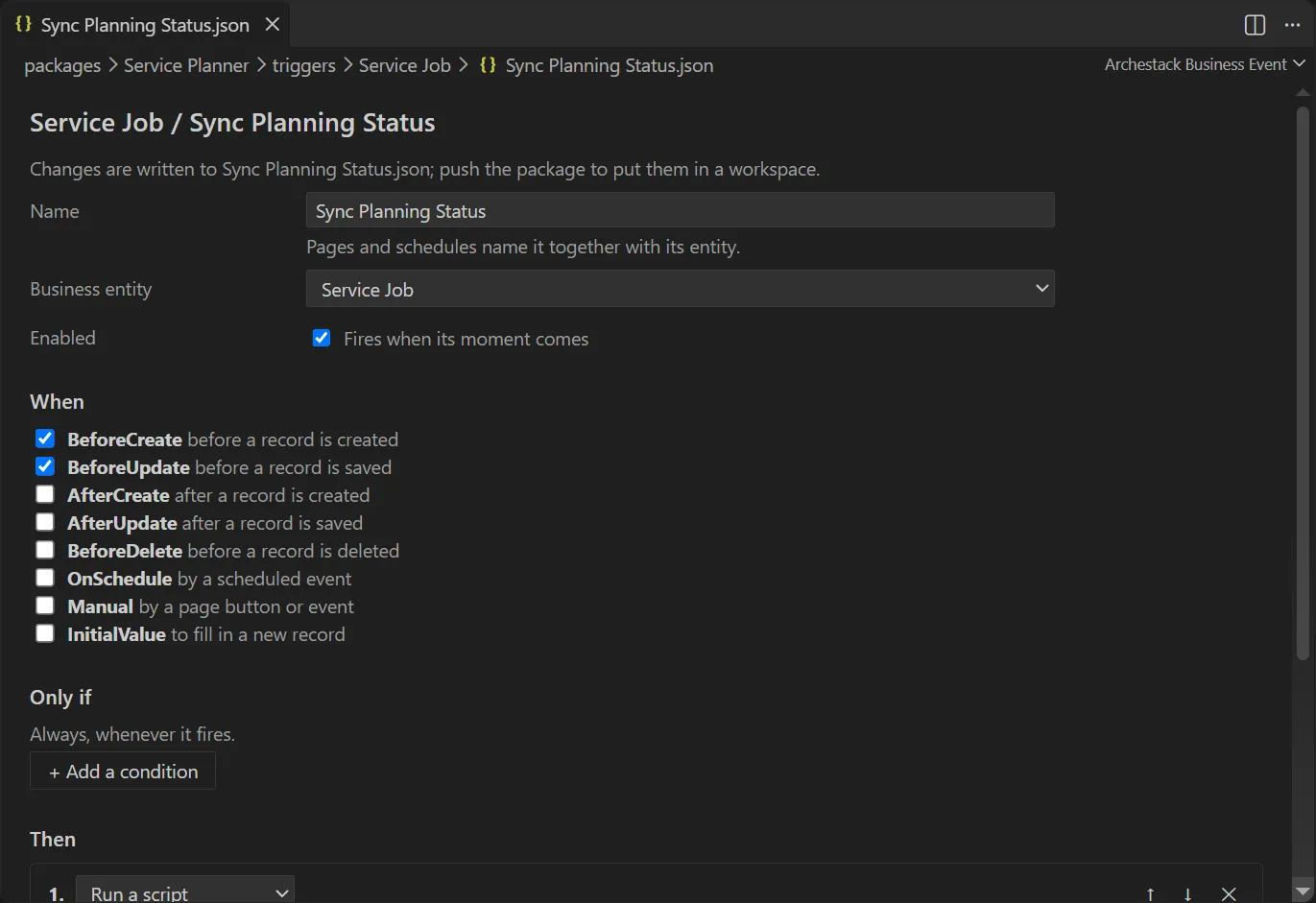This screenshot has width=1316, height=903.
Task: Click the JSON braces icon in the tab
Action: click(24, 24)
